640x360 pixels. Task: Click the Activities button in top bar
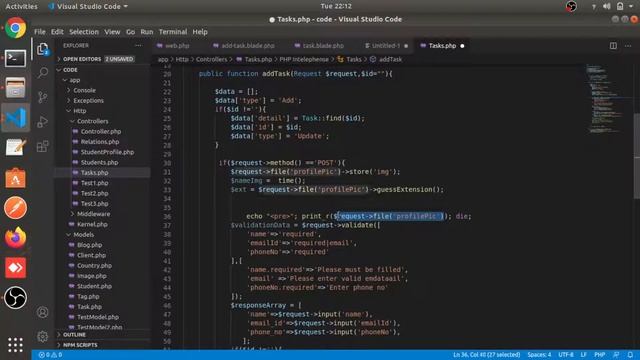(x=21, y=6)
